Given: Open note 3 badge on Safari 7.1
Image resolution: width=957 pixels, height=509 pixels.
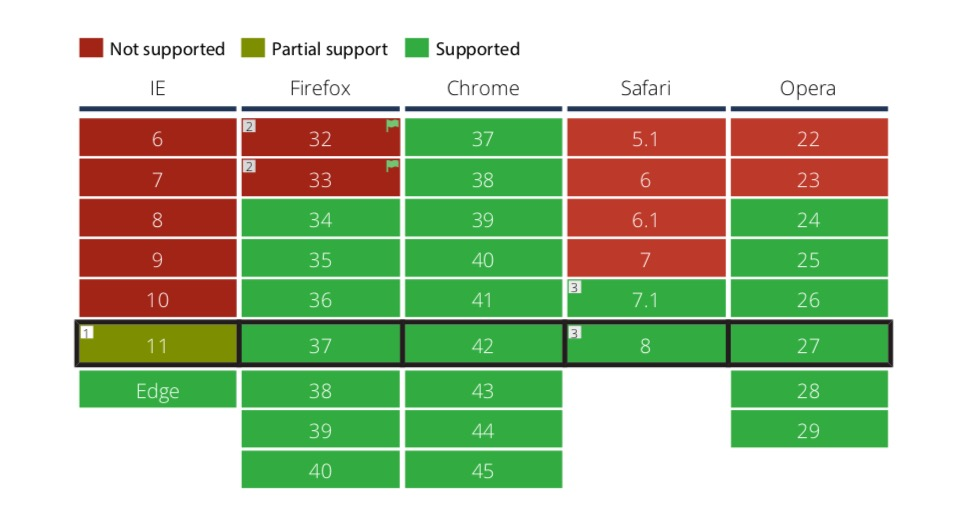Looking at the screenshot, I should click(574, 287).
